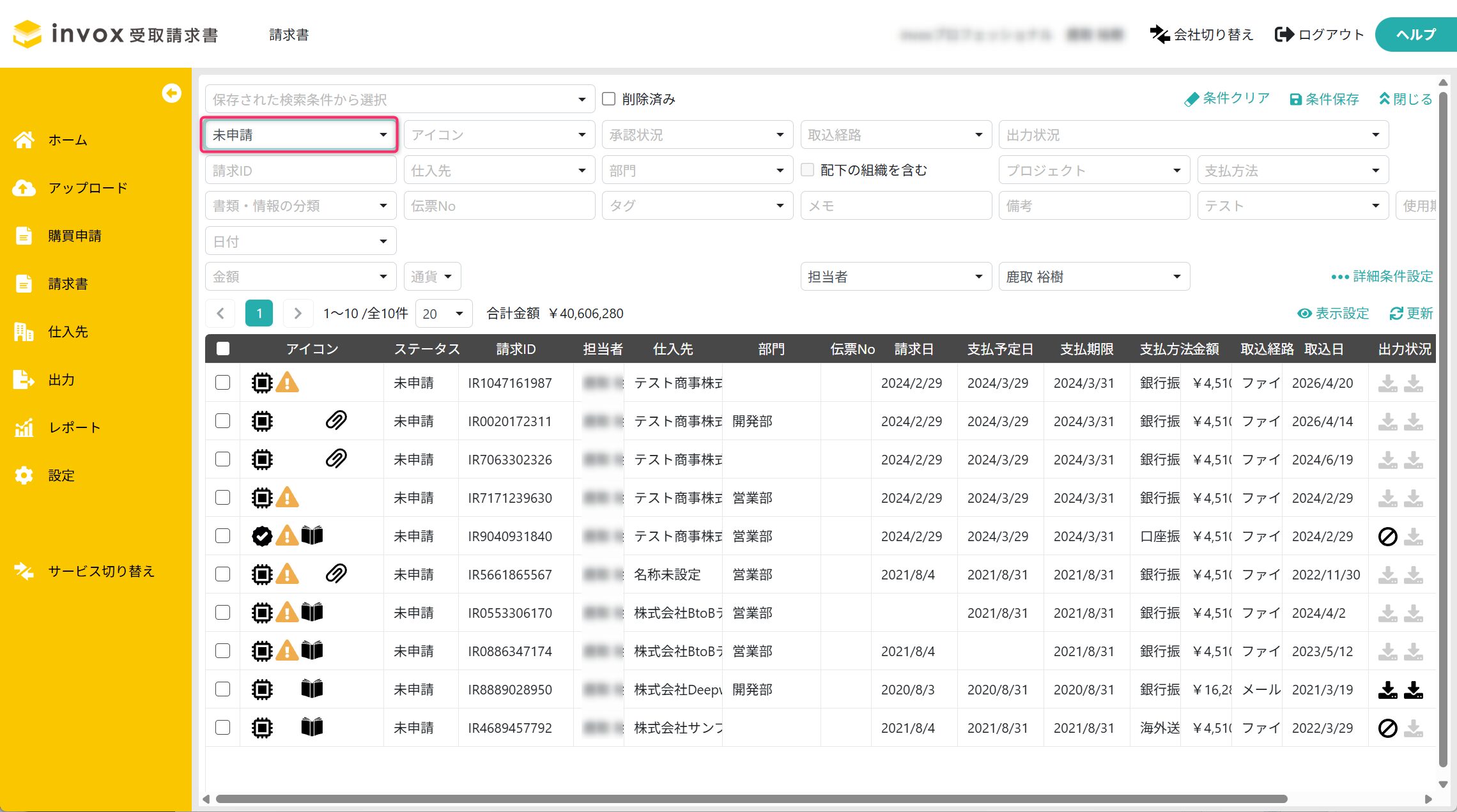Tick the checkbox for invoice IR5661865567
The image size is (1457, 812).
click(x=222, y=574)
